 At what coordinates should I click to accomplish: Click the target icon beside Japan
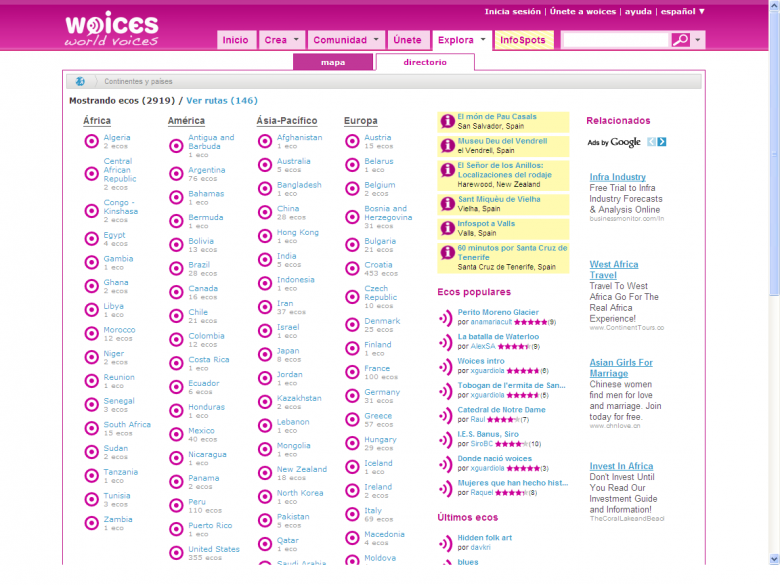coord(265,355)
